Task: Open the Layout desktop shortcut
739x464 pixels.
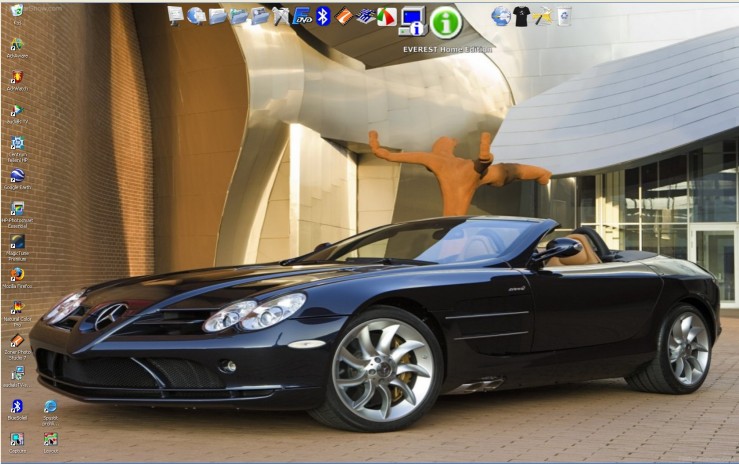Action: click(50, 439)
